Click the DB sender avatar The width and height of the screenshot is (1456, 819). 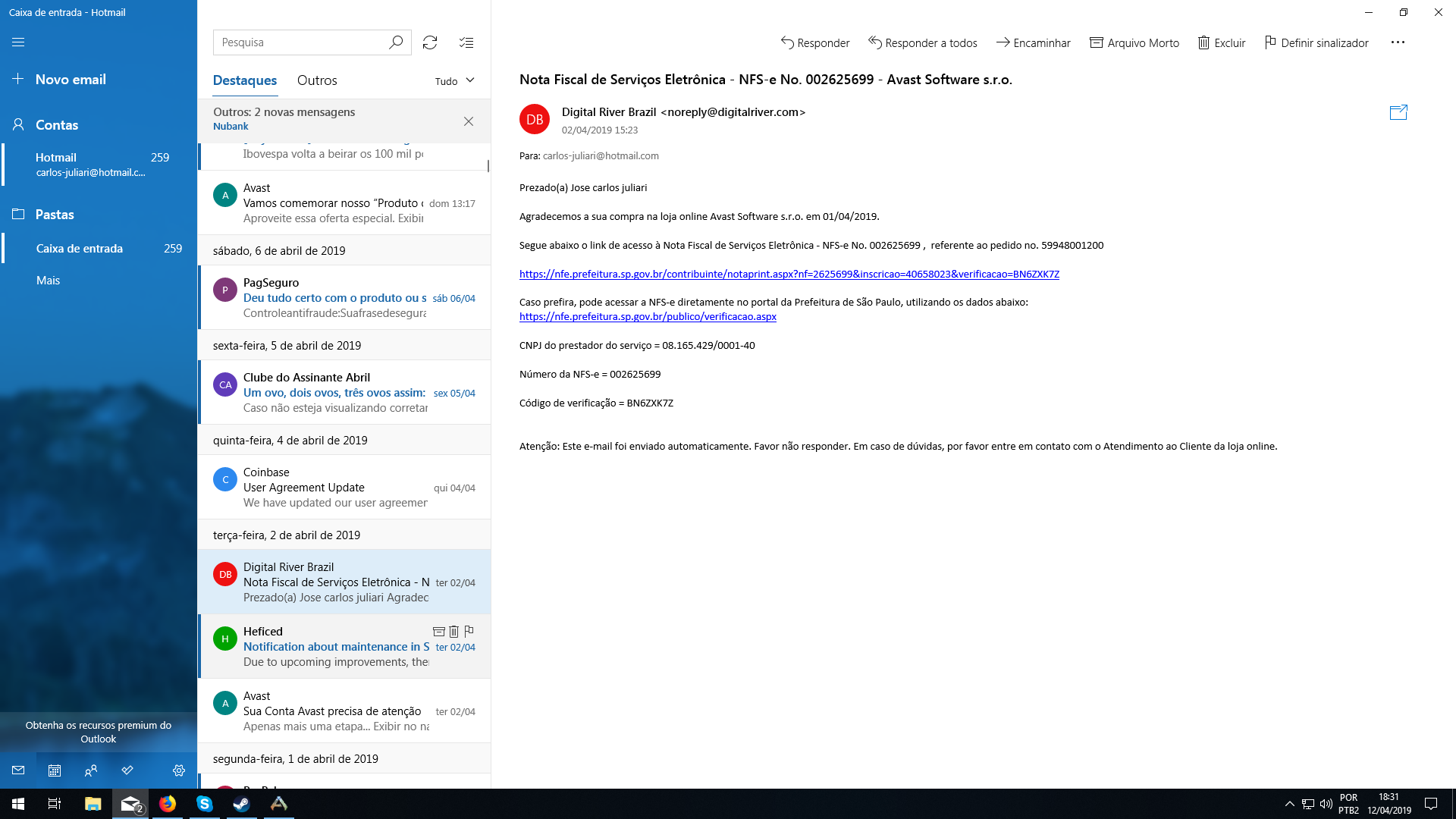pyautogui.click(x=535, y=119)
